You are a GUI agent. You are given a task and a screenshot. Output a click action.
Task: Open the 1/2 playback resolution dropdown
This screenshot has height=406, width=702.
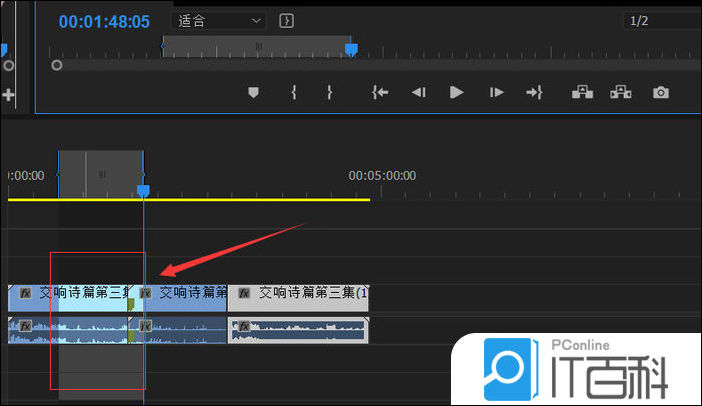pyautogui.click(x=661, y=20)
